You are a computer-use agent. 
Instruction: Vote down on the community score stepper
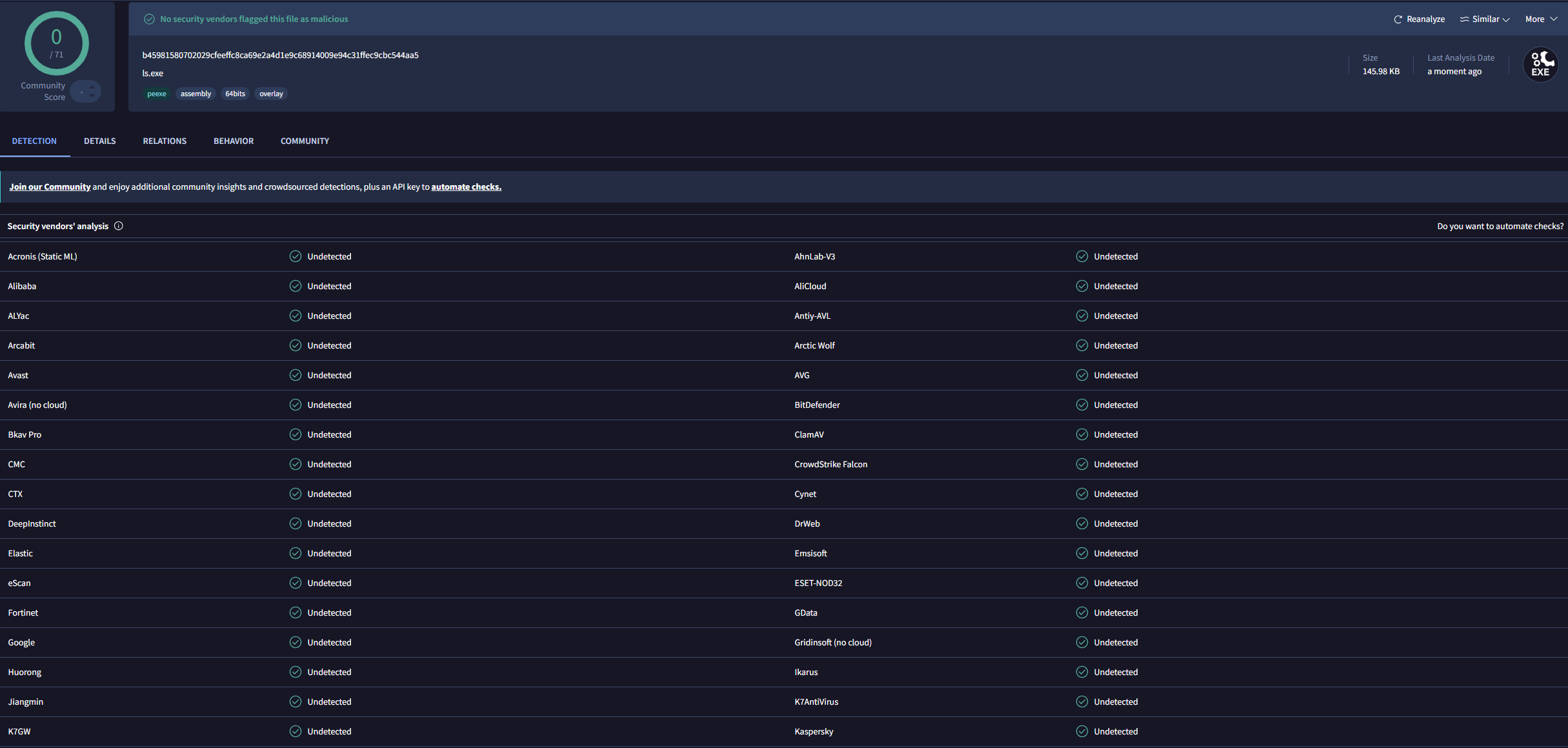click(92, 96)
